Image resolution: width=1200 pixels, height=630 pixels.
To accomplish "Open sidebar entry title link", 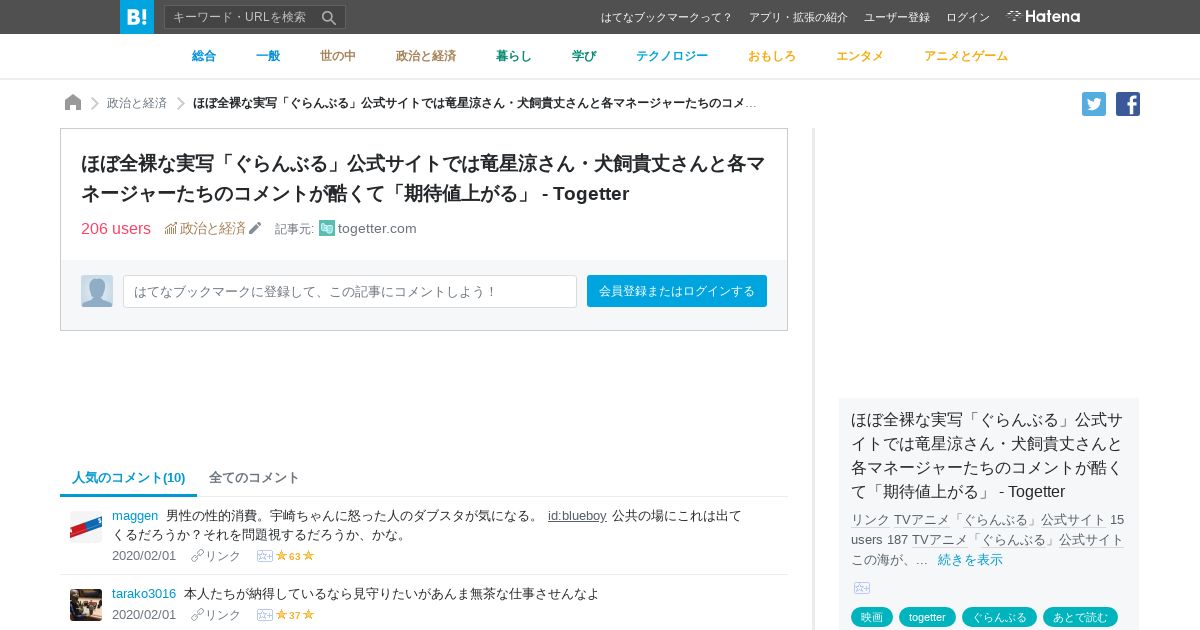I will tap(987, 455).
